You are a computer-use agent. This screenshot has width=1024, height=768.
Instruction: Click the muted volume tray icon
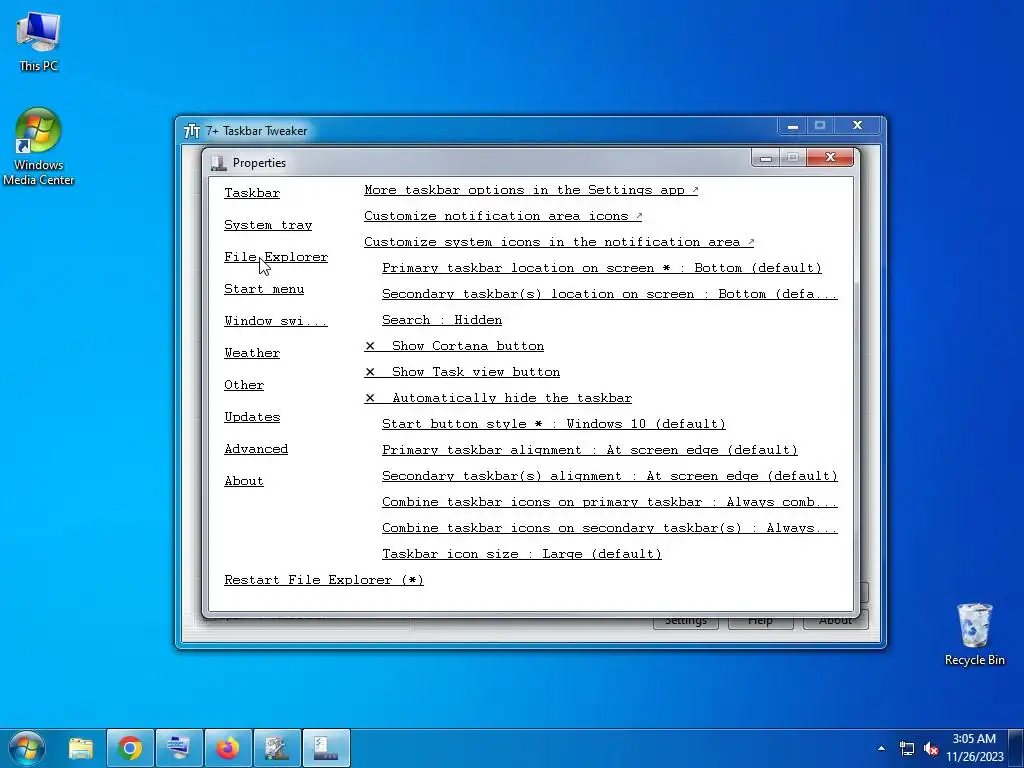point(931,748)
